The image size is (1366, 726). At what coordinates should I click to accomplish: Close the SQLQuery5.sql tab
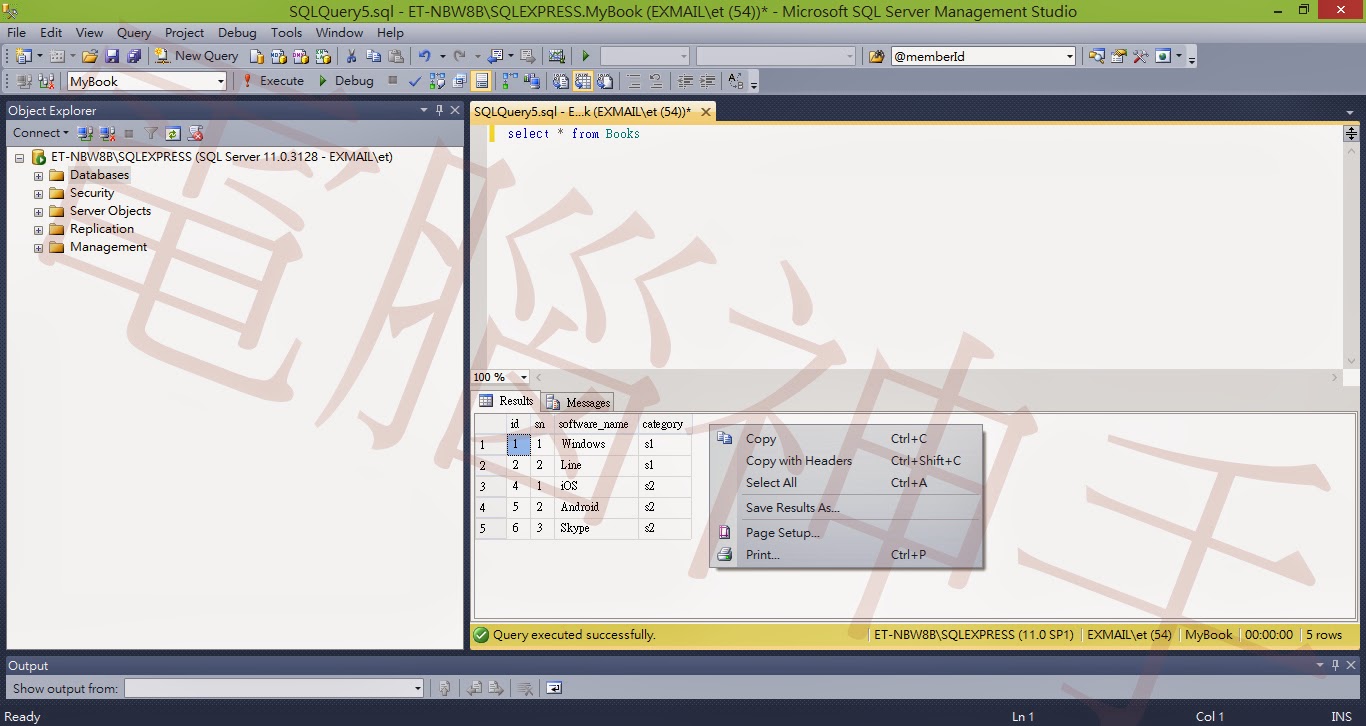[706, 112]
